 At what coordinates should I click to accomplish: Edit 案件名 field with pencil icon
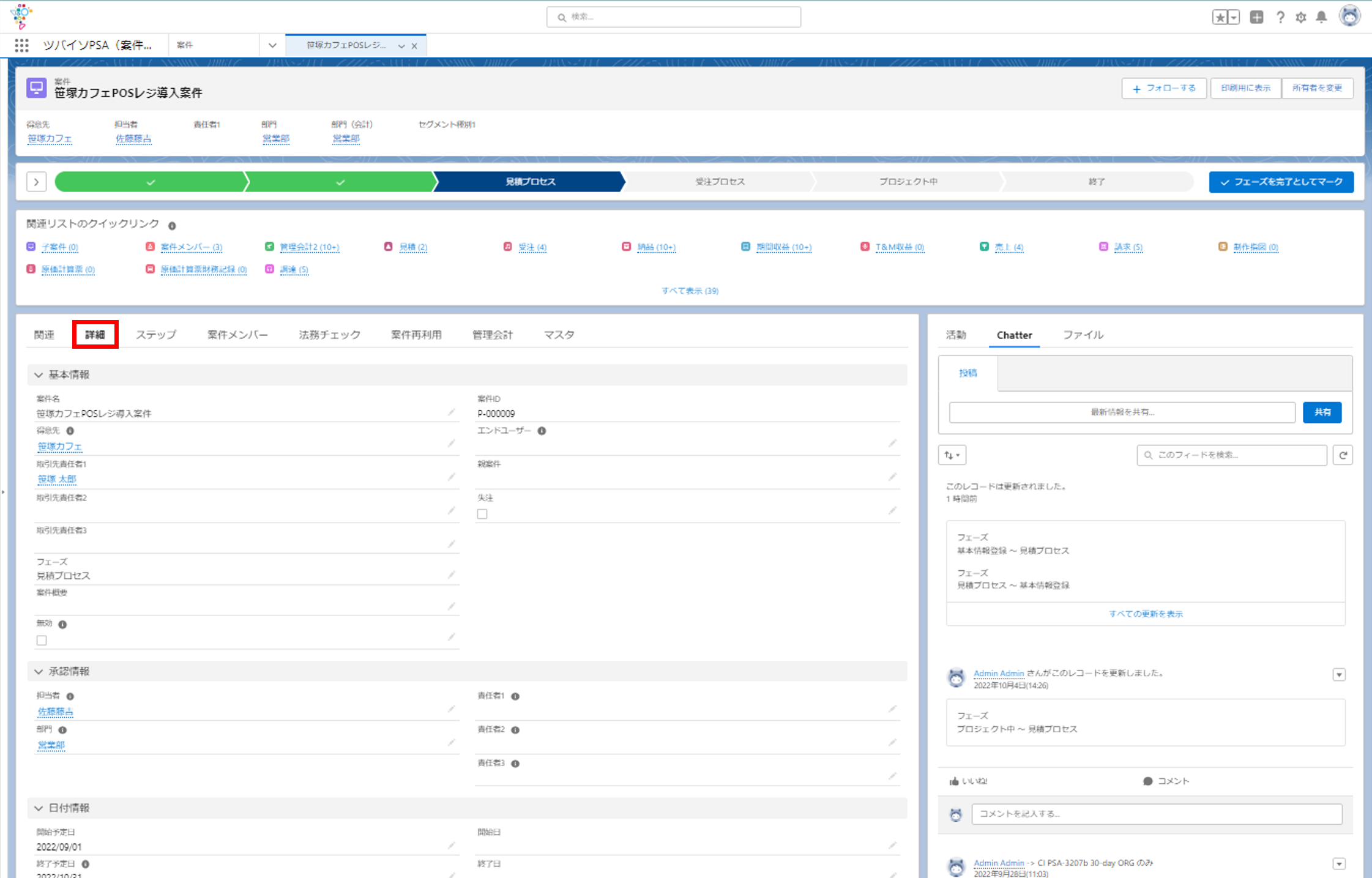[452, 412]
